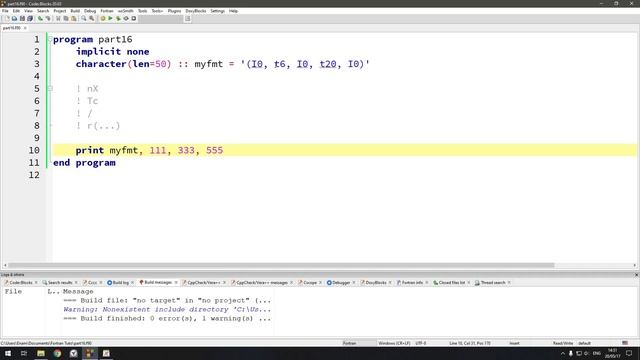Open the Help menu

point(233,11)
